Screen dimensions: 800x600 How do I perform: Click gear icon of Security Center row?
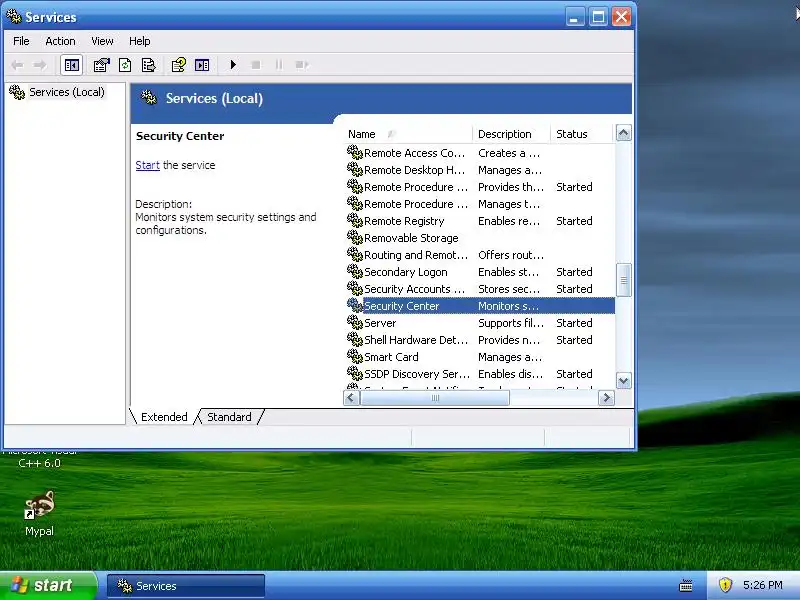[x=355, y=306]
